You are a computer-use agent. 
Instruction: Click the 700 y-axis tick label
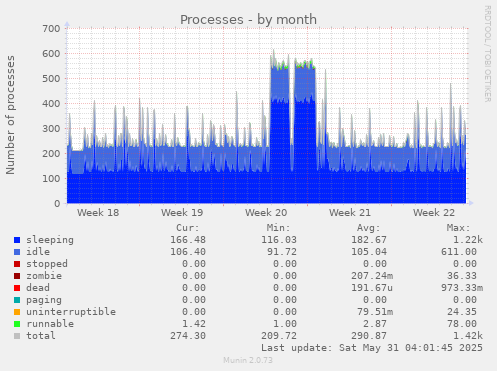(x=51, y=29)
